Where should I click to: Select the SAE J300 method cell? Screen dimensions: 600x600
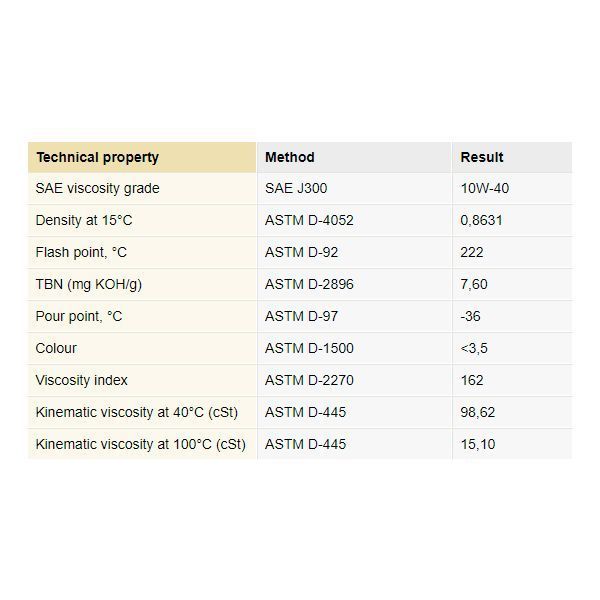click(x=355, y=188)
